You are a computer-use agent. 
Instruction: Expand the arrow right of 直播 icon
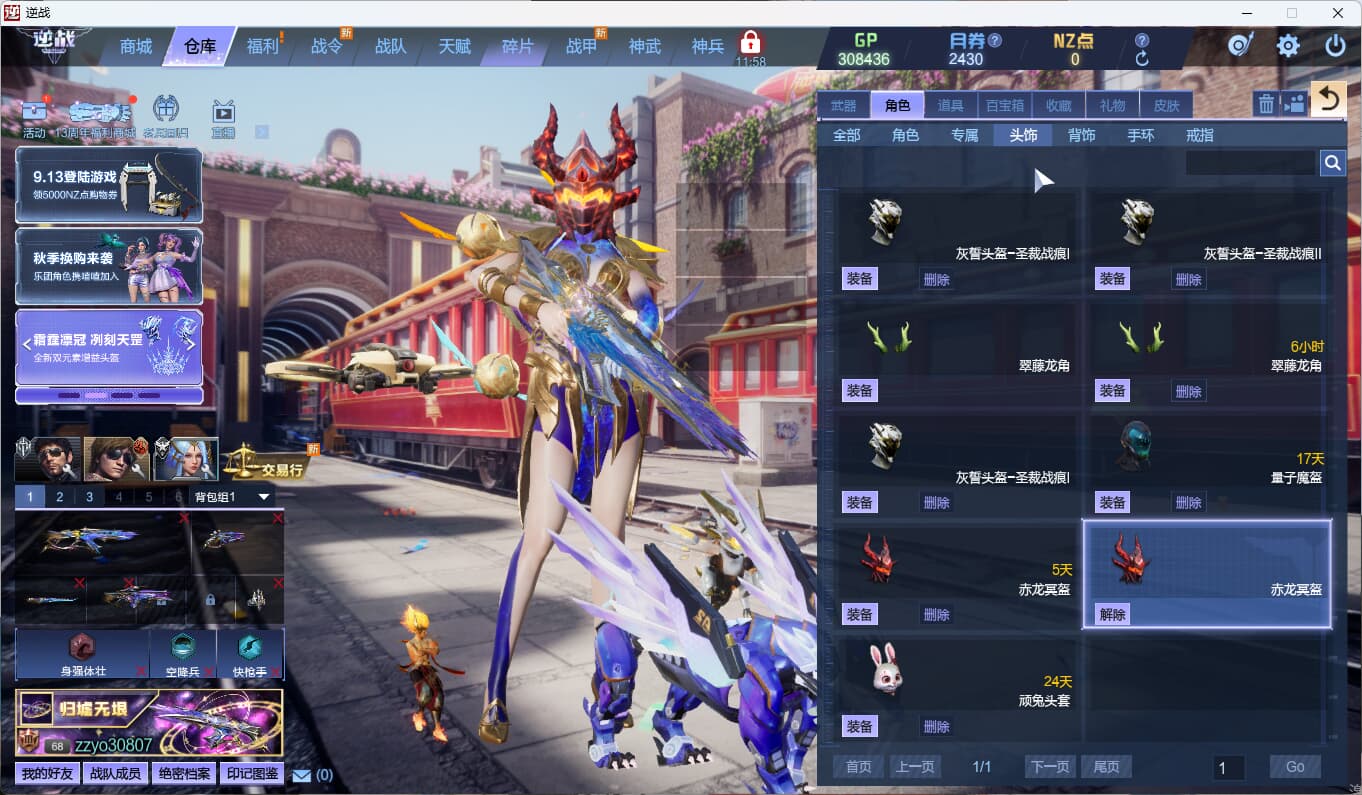point(262,131)
